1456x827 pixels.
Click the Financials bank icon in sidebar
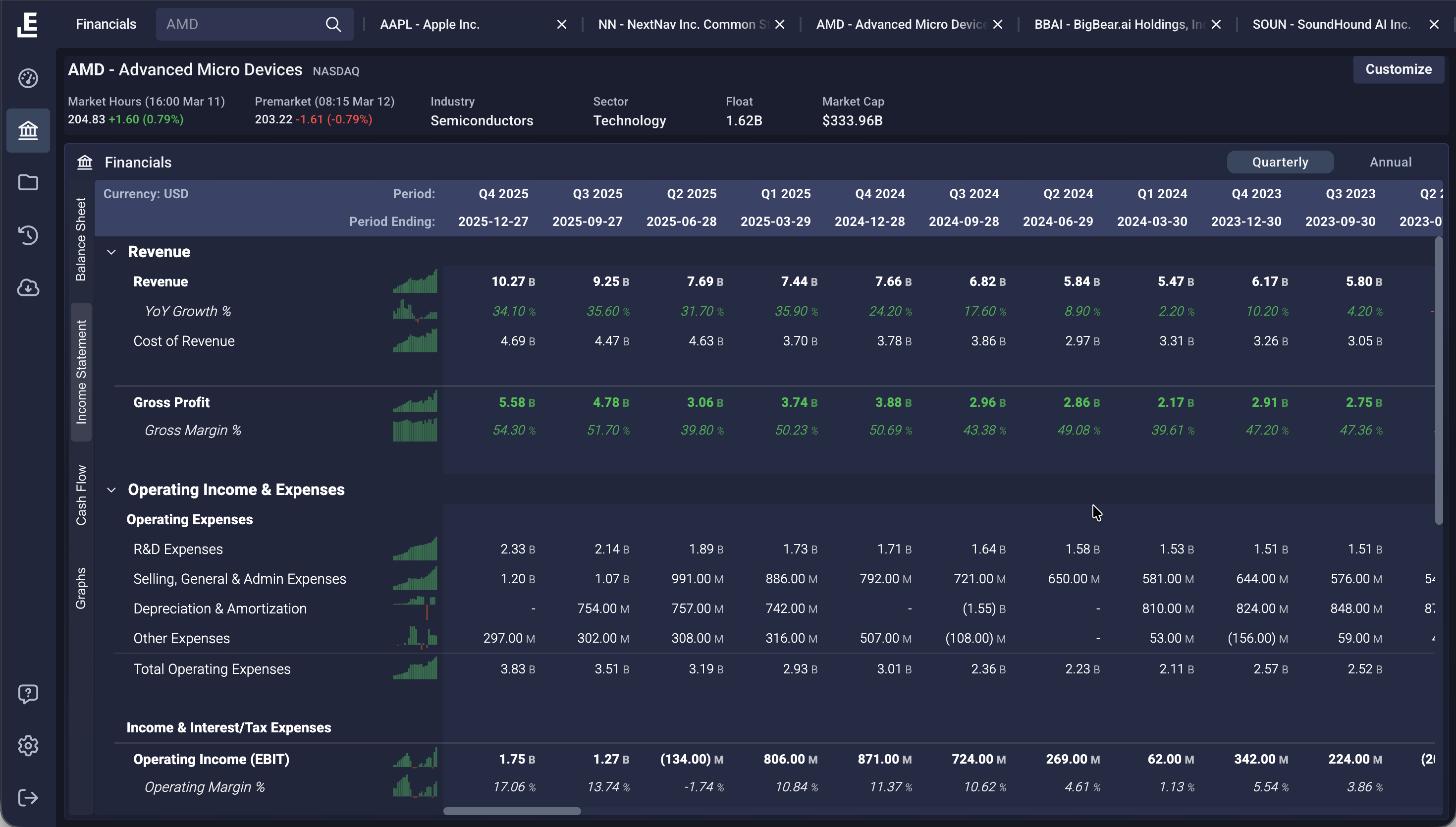(28, 131)
